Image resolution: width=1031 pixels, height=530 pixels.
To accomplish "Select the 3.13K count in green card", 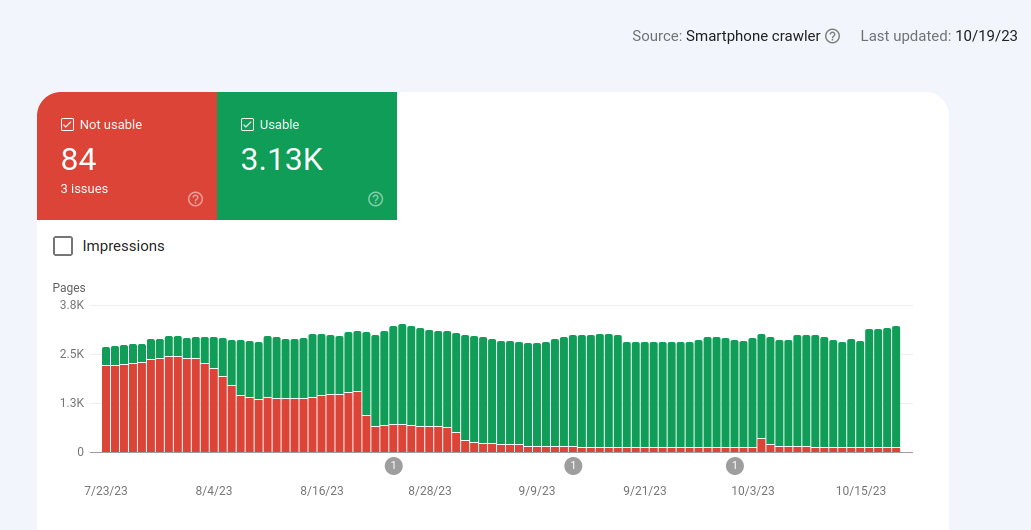I will click(x=282, y=160).
